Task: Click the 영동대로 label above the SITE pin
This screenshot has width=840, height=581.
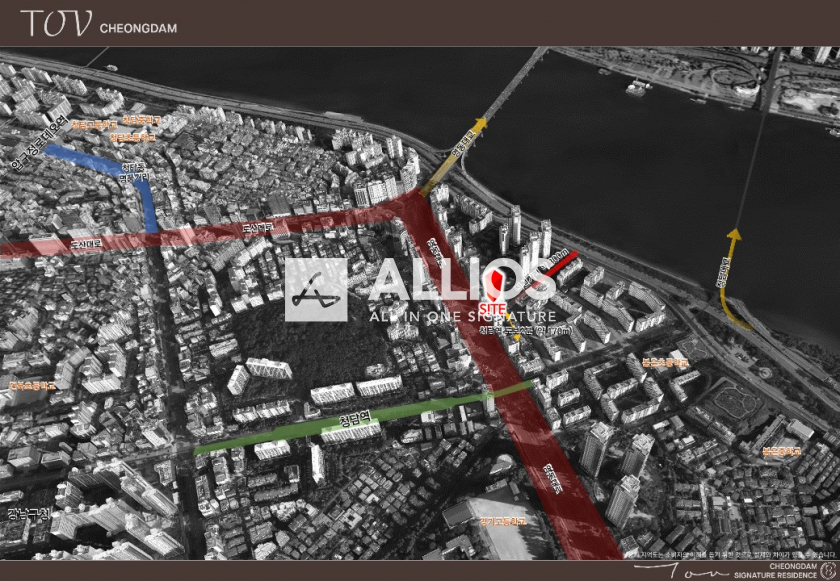Action: [434, 253]
